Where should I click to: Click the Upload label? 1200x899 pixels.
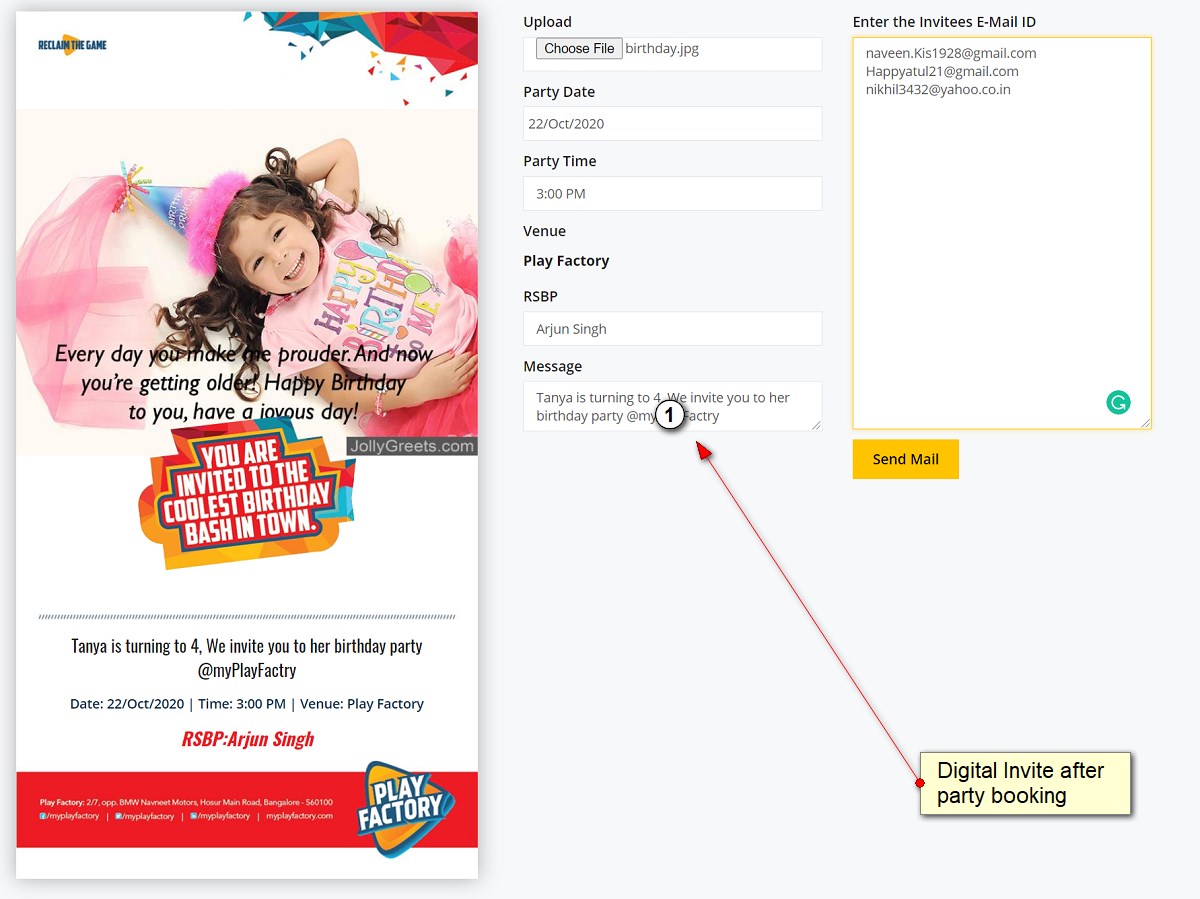pyautogui.click(x=548, y=22)
